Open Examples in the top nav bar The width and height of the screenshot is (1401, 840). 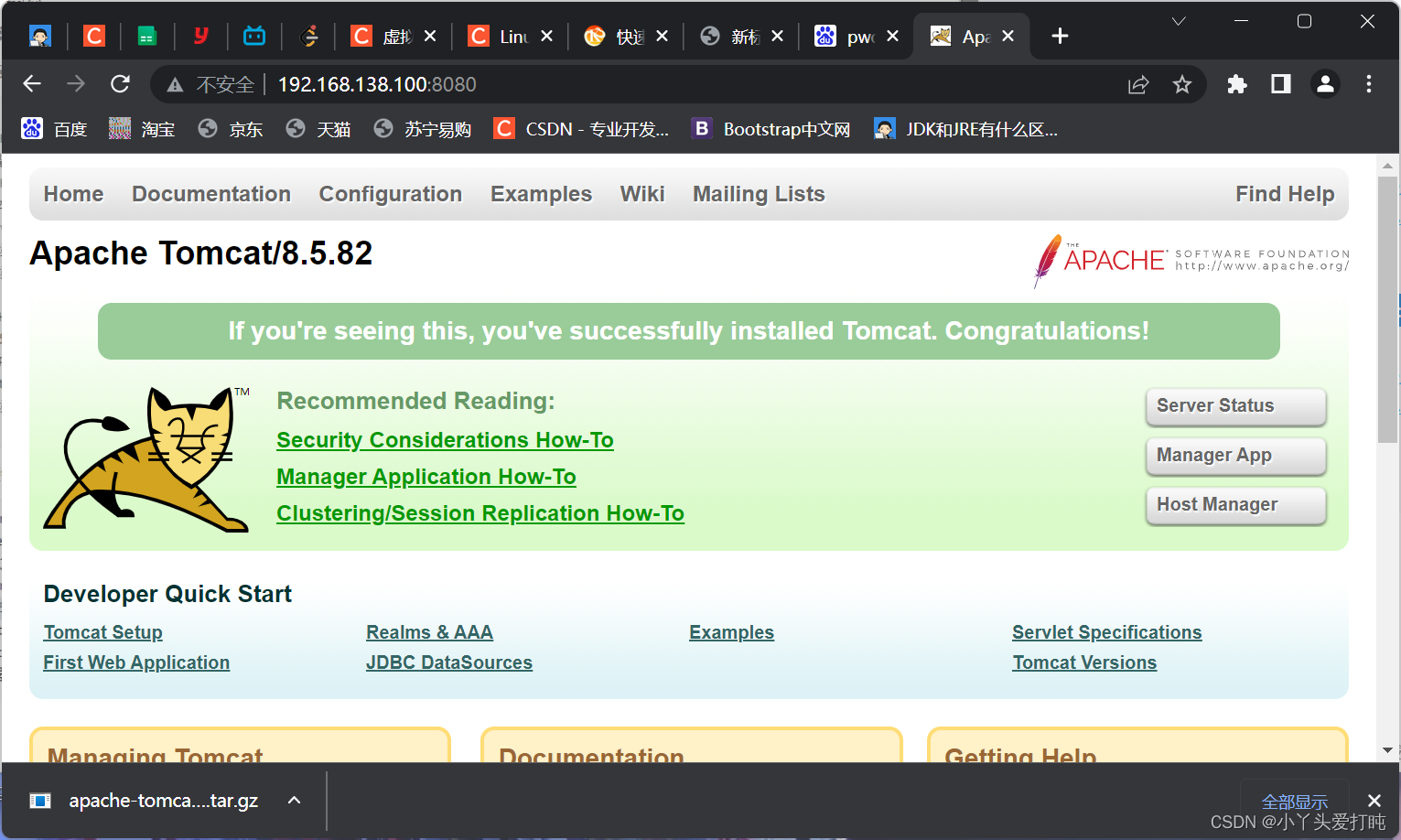point(541,194)
